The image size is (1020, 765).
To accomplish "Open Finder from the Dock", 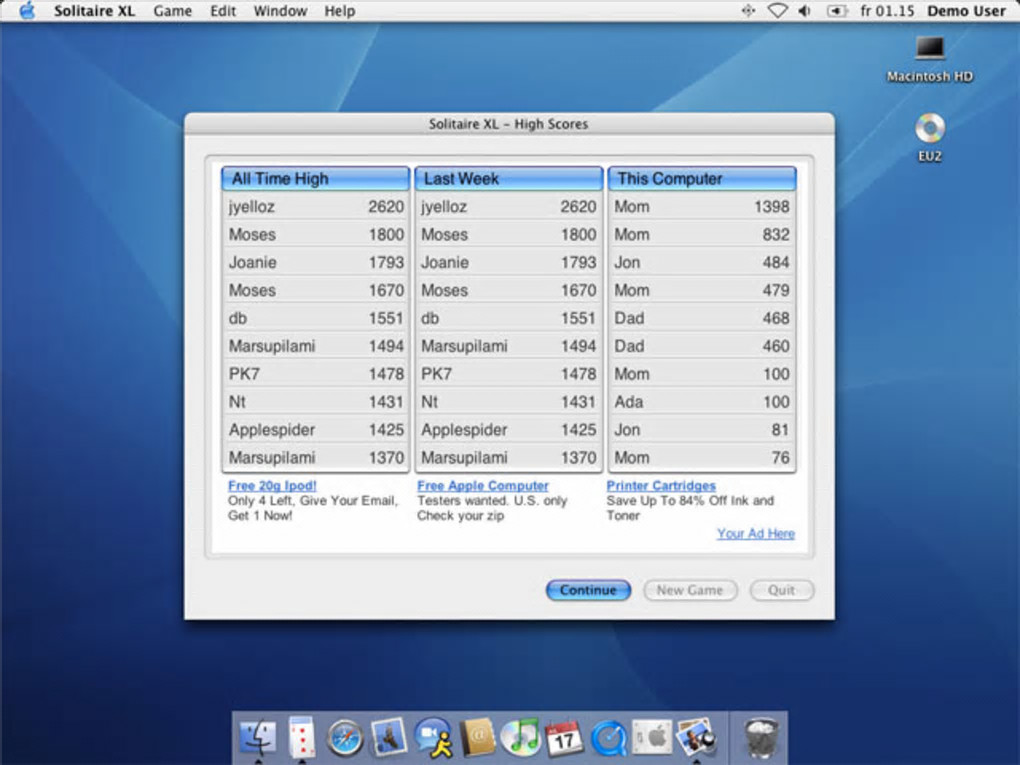I will [258, 738].
